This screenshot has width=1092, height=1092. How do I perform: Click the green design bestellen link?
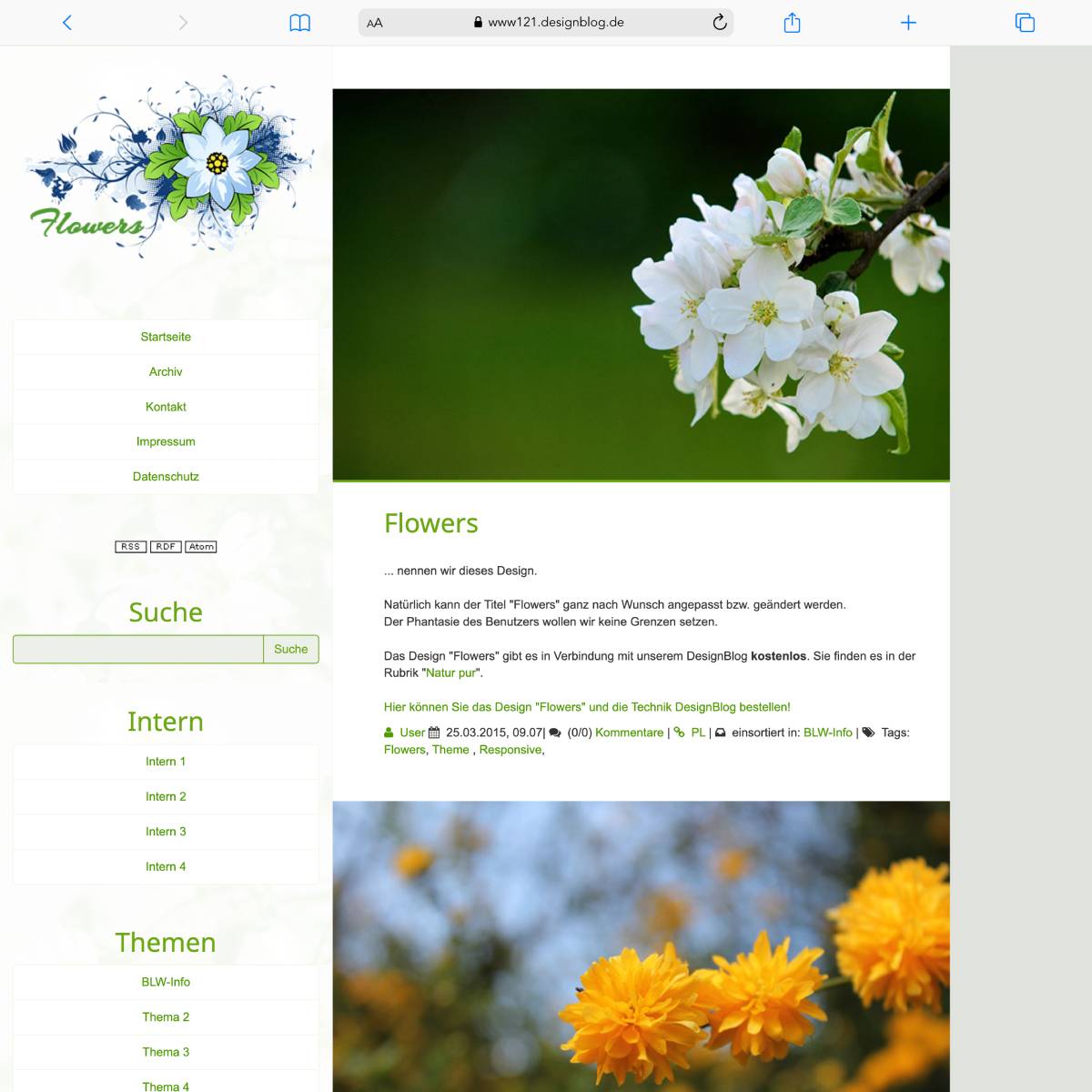587,706
